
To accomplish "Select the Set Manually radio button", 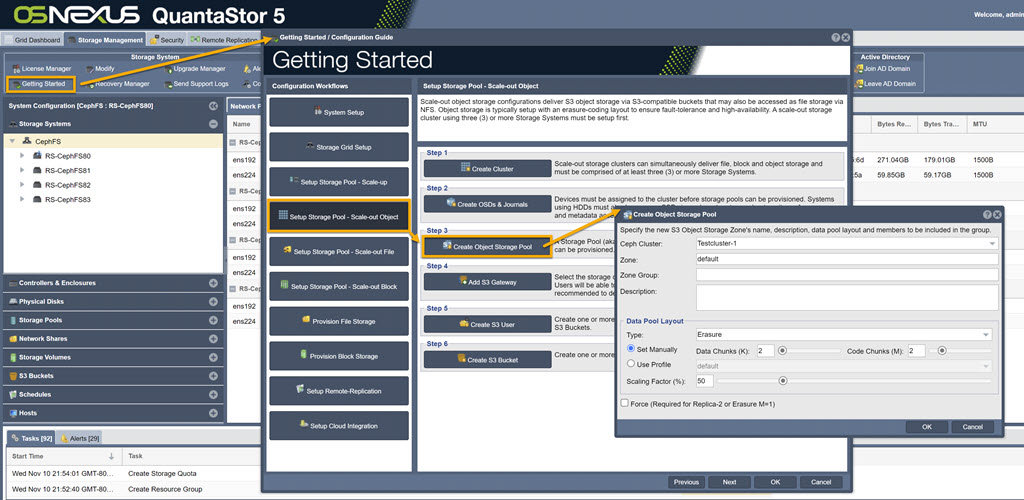I will 631,349.
